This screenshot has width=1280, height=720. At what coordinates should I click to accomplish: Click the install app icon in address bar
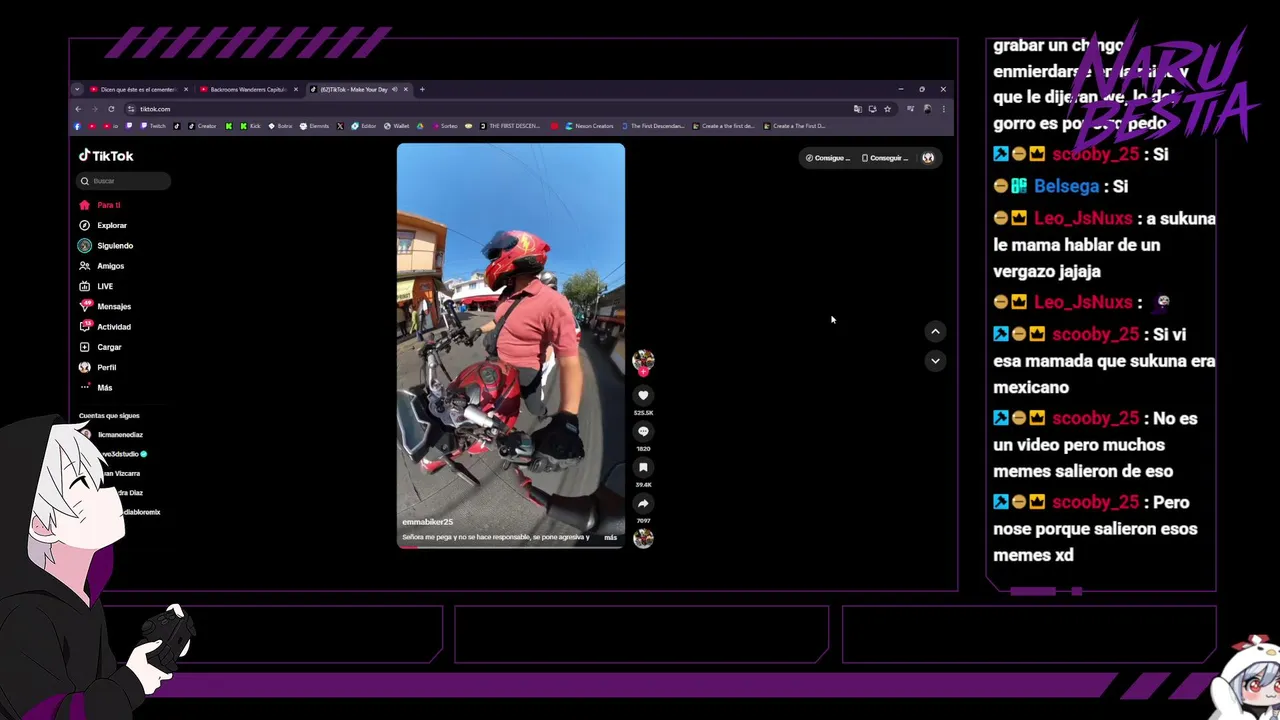pos(872,109)
